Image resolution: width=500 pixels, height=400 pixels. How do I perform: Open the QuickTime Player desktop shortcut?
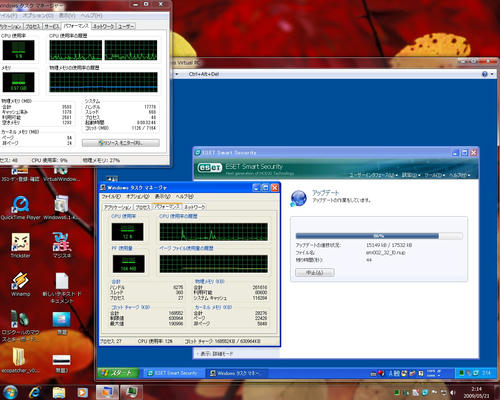click(21, 208)
